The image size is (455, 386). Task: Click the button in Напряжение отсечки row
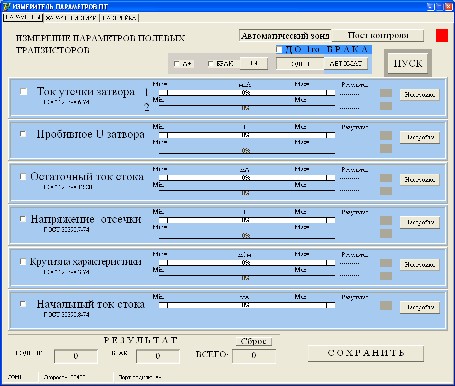pyautogui.click(x=420, y=222)
